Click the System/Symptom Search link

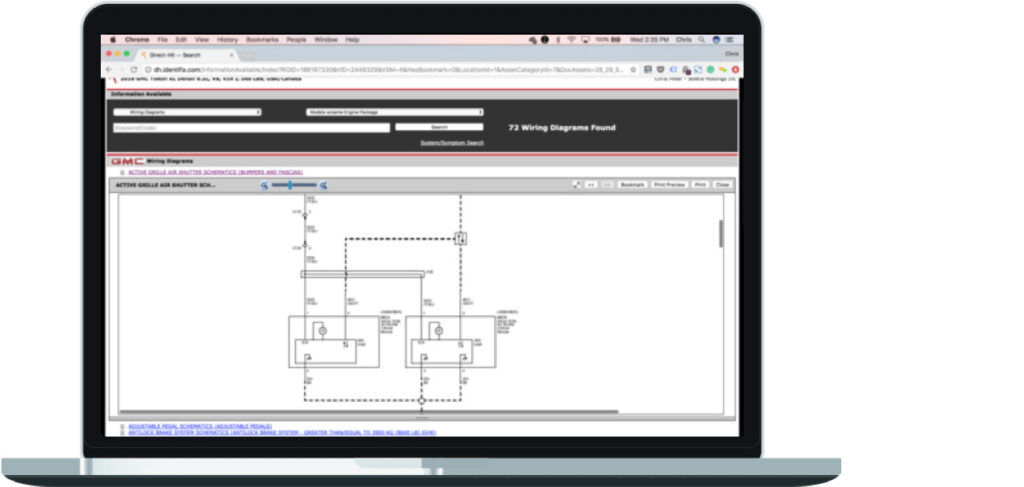452,143
